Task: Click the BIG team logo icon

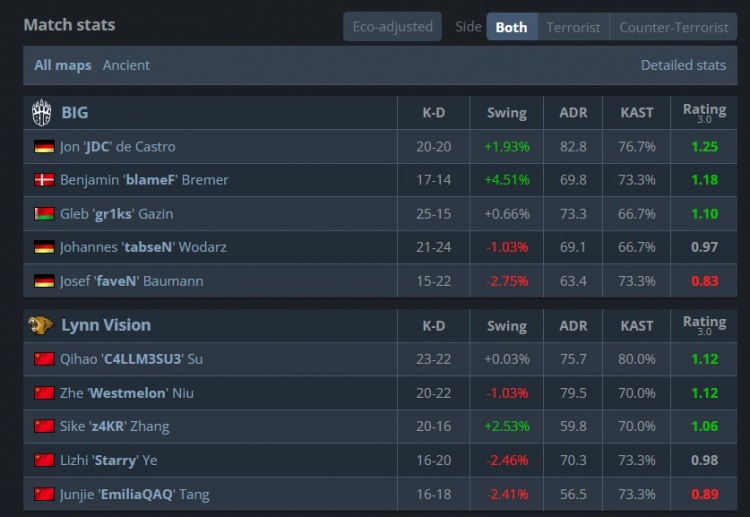Action: coord(42,112)
